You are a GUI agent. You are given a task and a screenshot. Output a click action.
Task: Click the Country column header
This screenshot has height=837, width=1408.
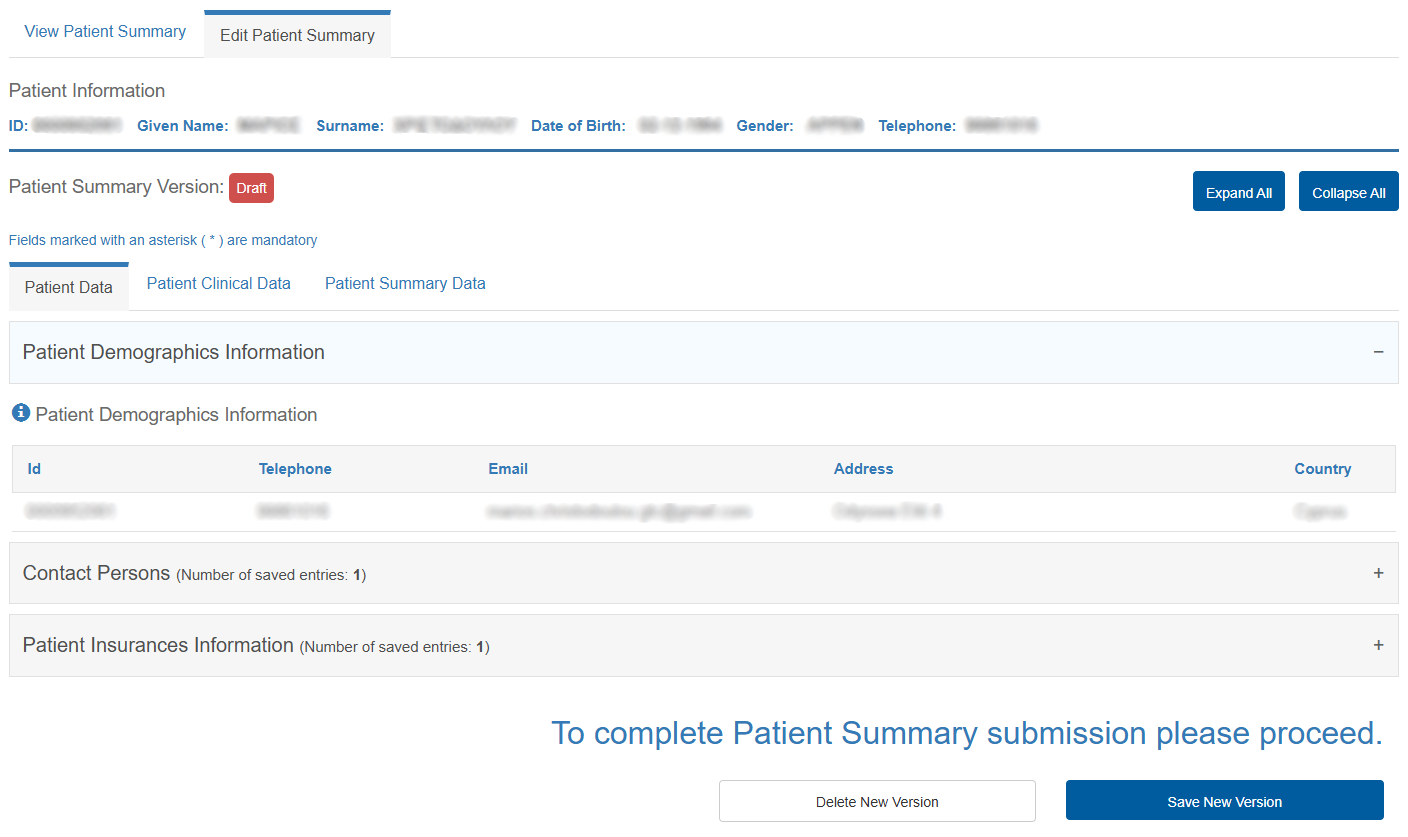1322,469
